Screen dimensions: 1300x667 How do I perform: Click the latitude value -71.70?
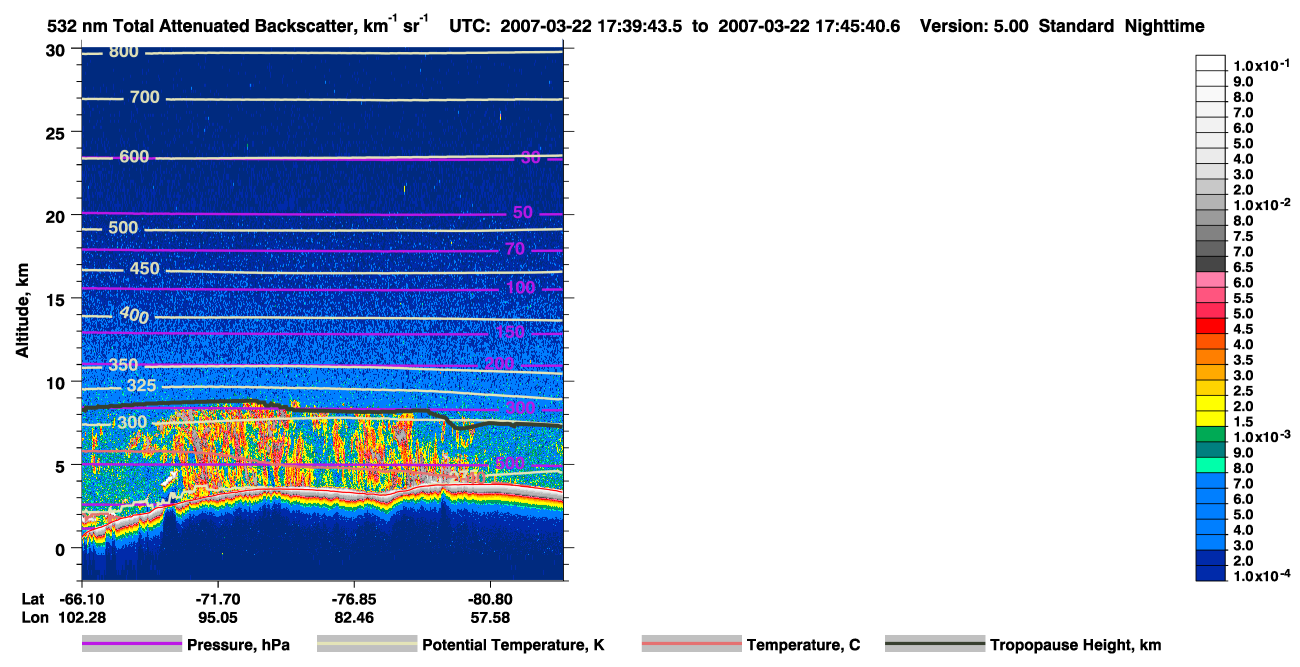click(x=217, y=599)
